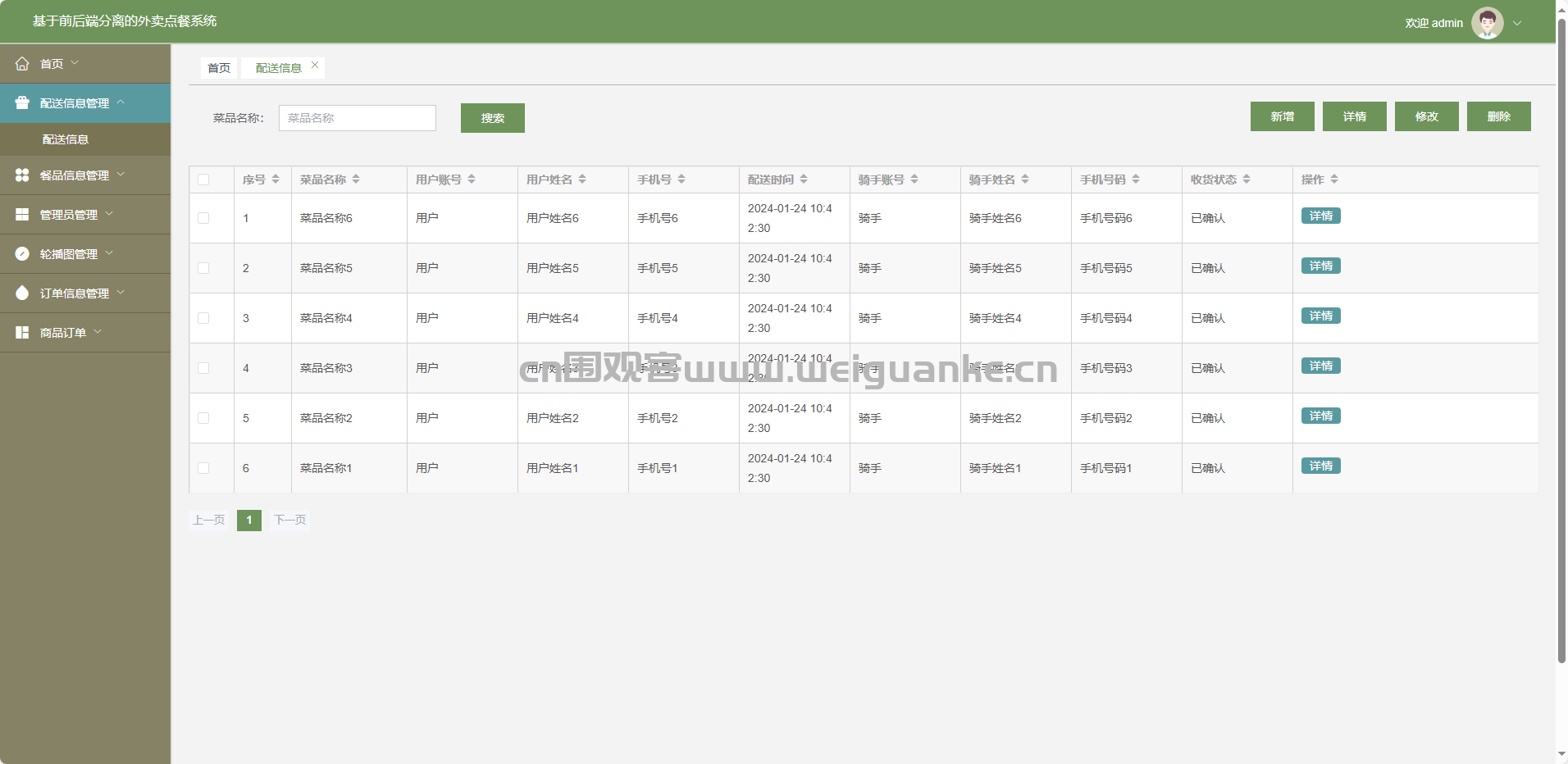1568x764 pixels.
Task: Select the checkbox for row 菜品名称3
Action: click(x=203, y=368)
